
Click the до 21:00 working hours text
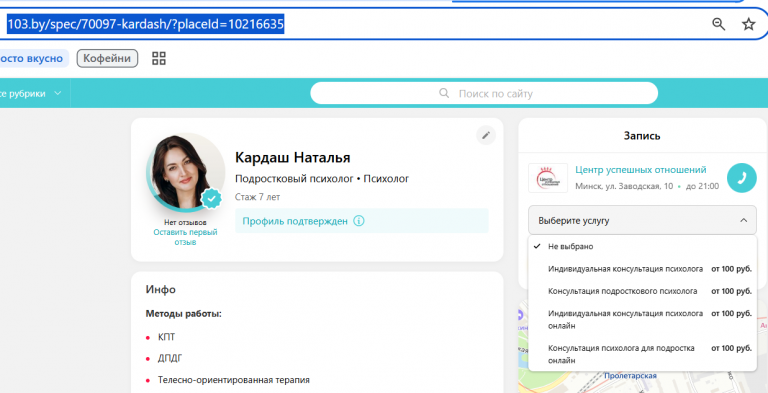(702, 186)
